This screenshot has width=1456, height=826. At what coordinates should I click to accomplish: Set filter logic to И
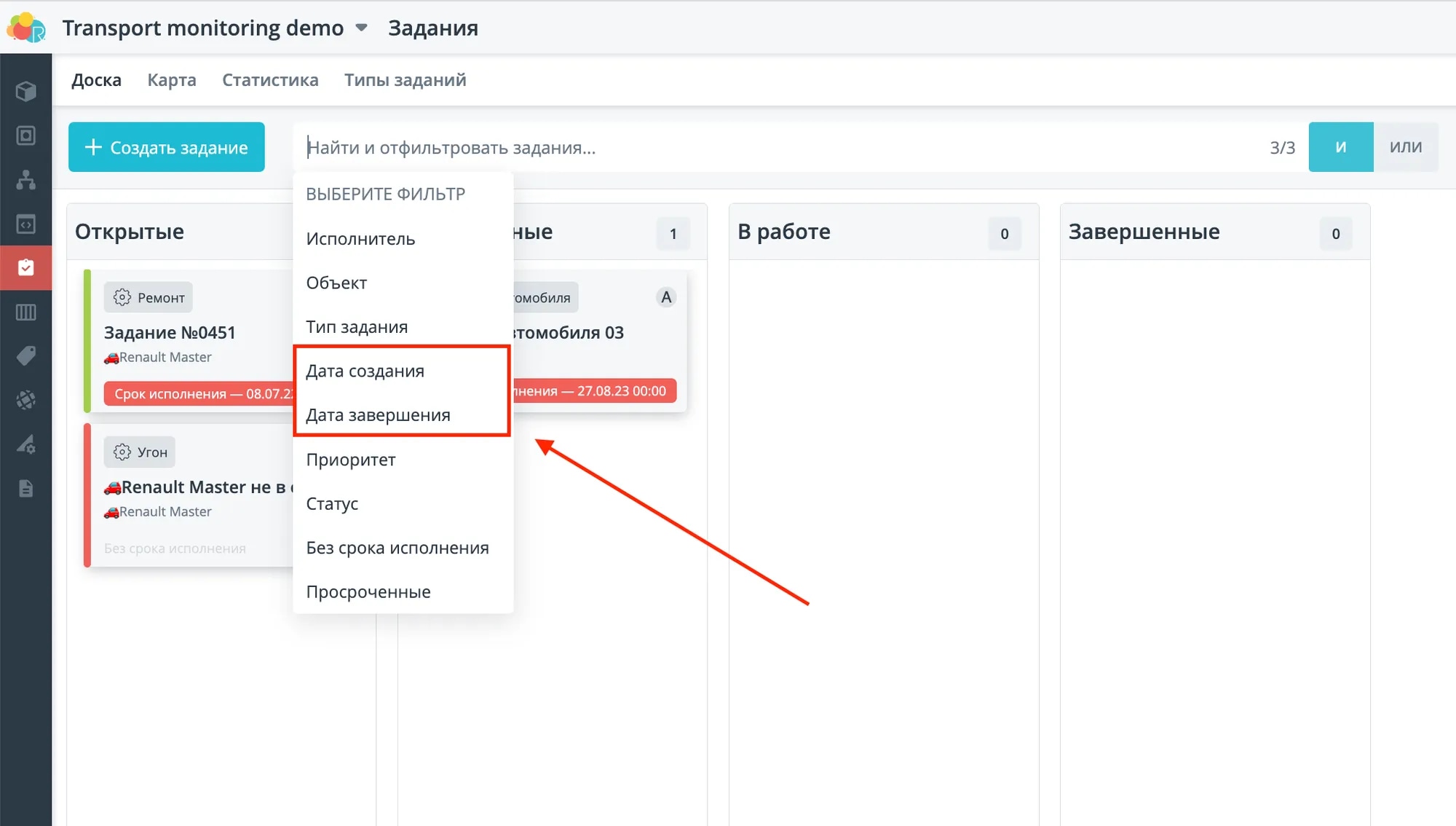tap(1340, 147)
